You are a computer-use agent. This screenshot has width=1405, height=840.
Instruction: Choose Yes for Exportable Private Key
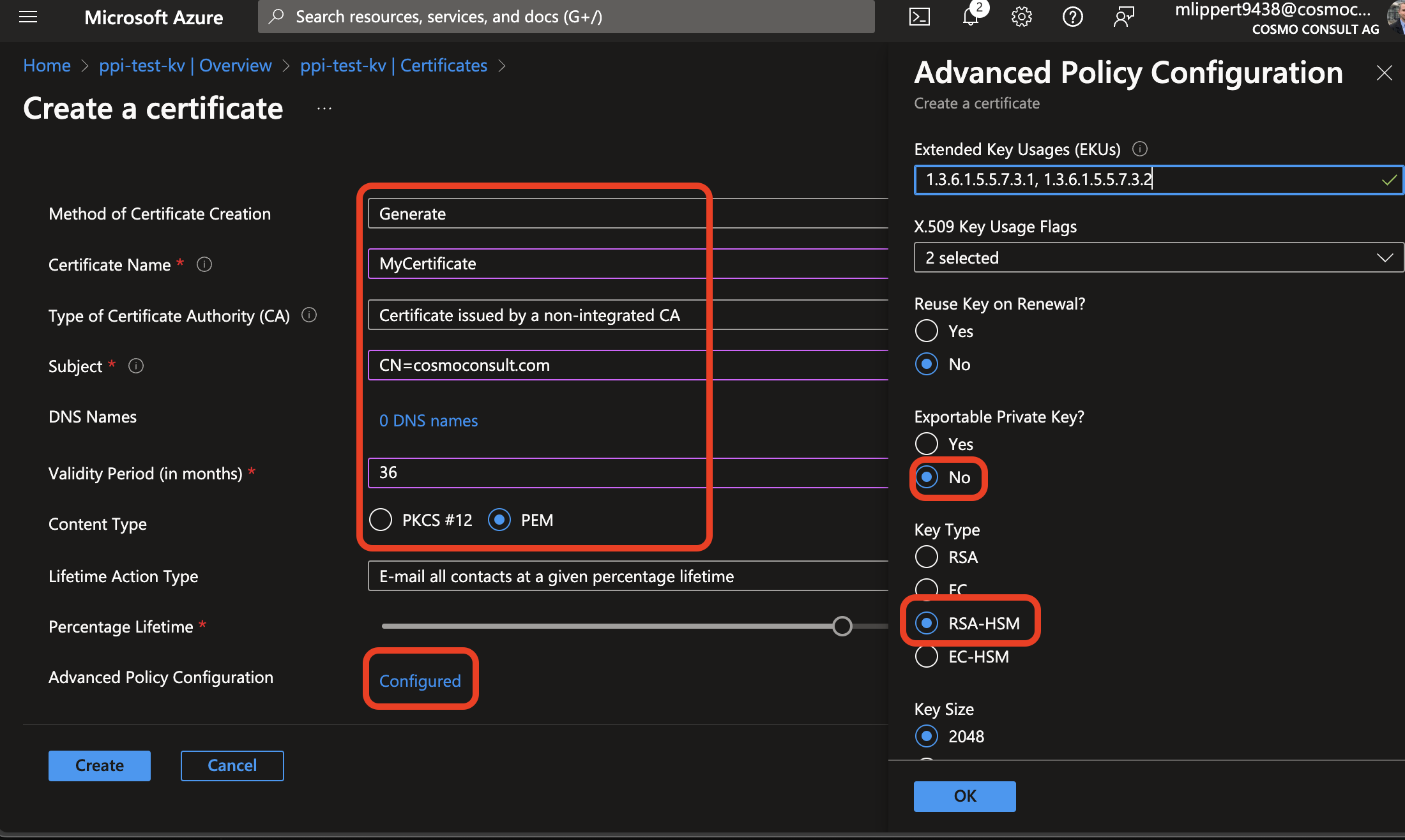tap(927, 444)
